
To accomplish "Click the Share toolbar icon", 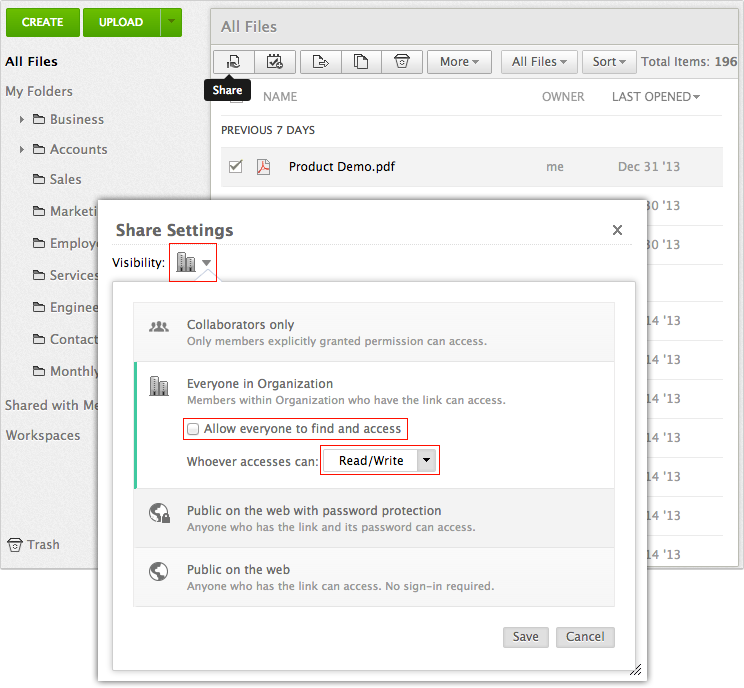I will coord(233,62).
